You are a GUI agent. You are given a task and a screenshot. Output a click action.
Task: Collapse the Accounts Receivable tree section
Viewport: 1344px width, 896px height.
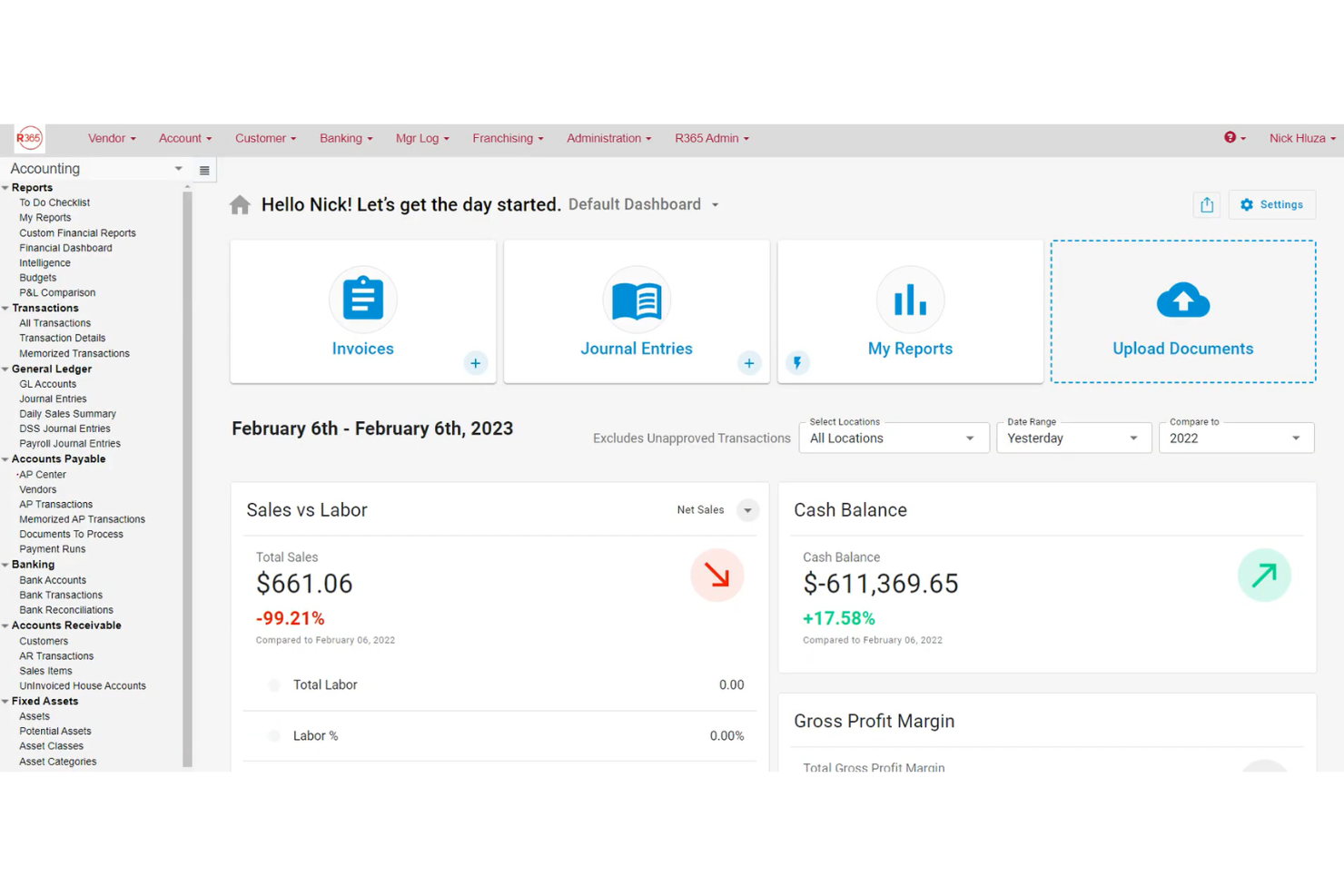(5, 625)
